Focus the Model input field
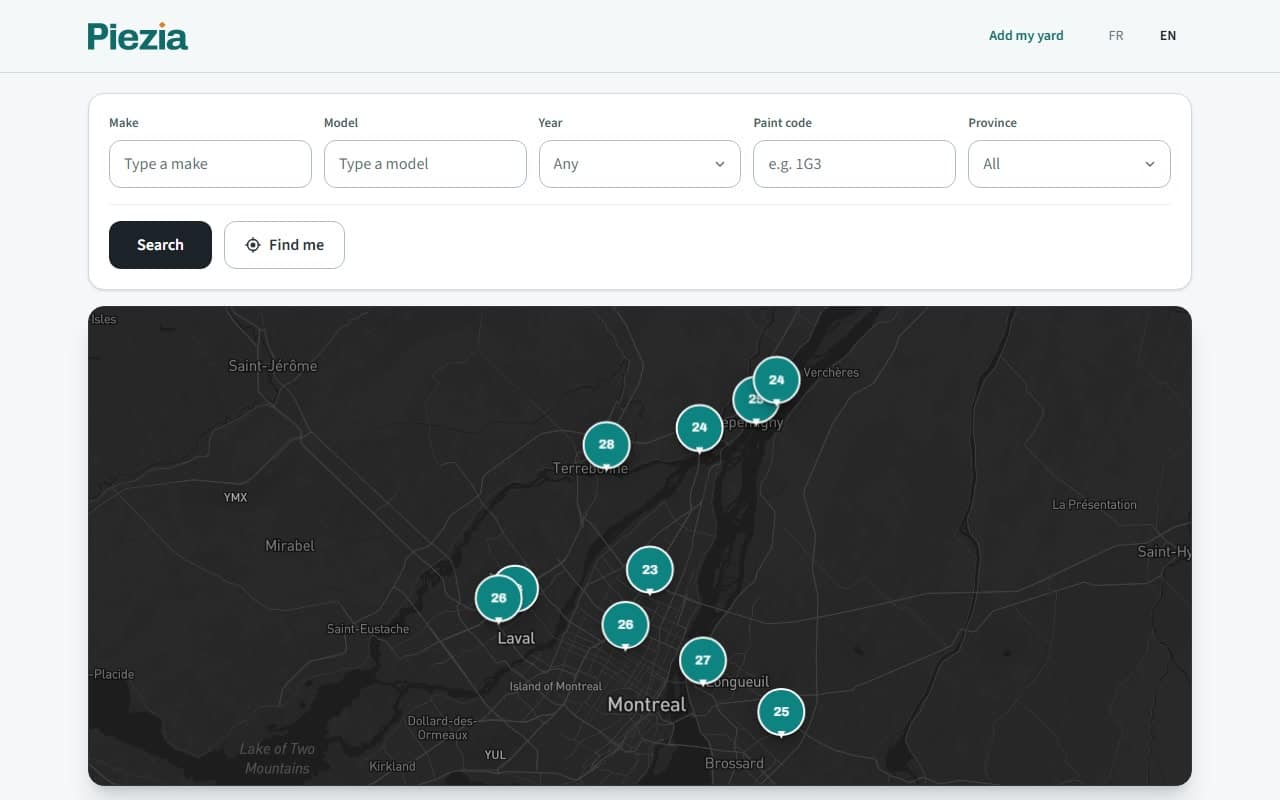 click(x=425, y=164)
